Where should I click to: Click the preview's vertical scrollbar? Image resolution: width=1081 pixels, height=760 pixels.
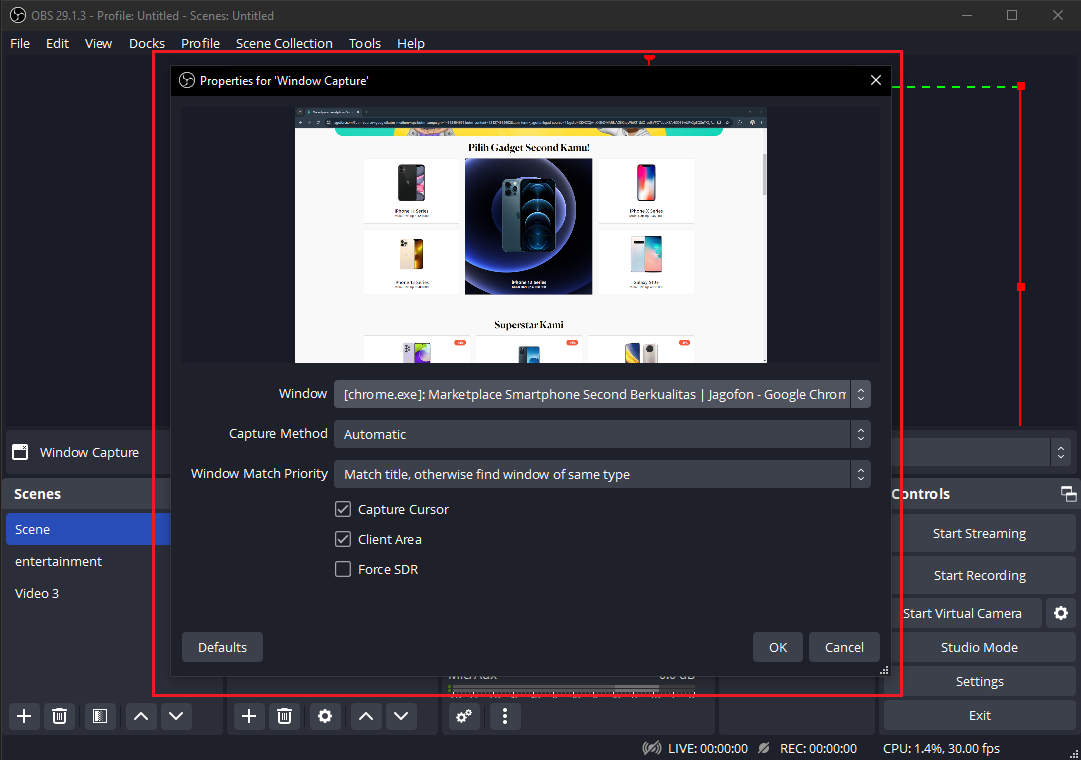click(x=764, y=174)
